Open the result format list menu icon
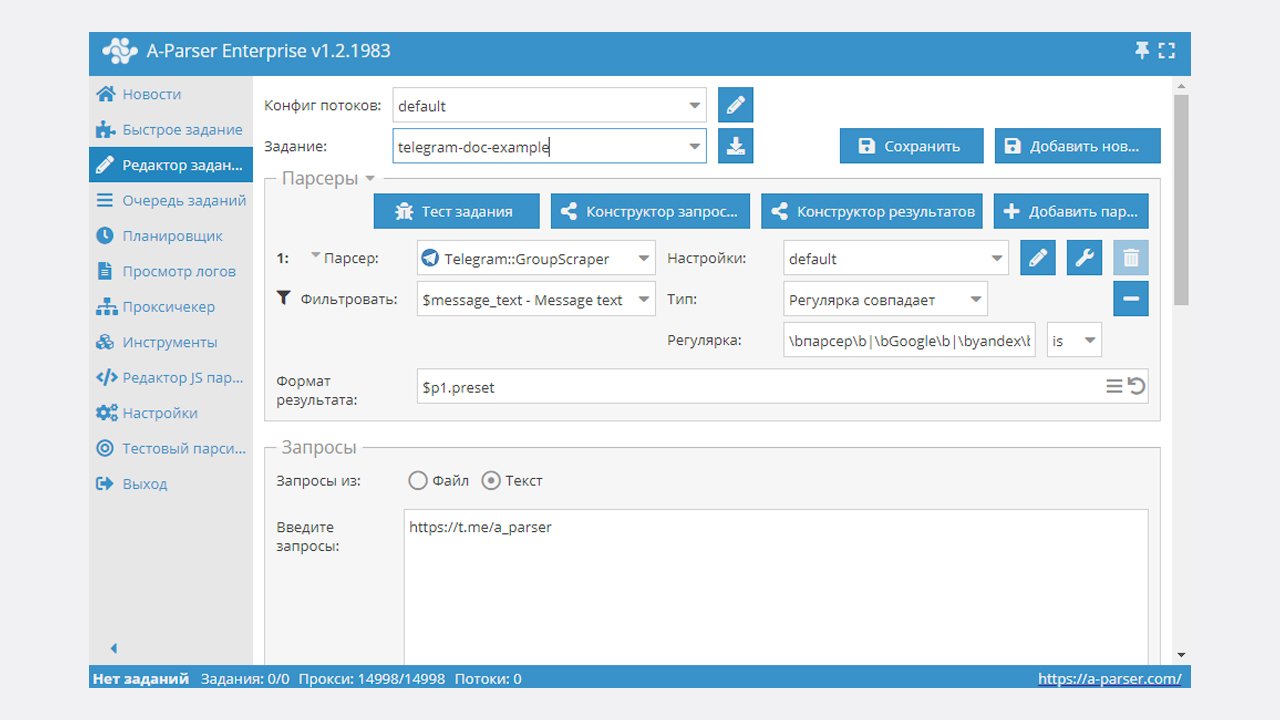The width and height of the screenshot is (1280, 720). (x=1114, y=386)
